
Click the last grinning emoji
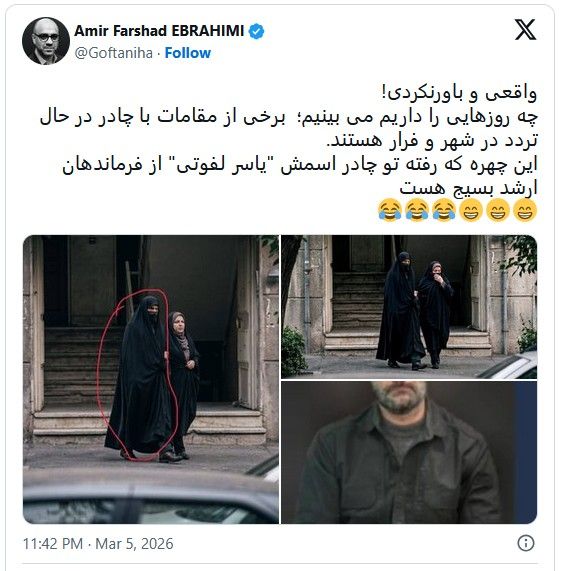click(525, 210)
